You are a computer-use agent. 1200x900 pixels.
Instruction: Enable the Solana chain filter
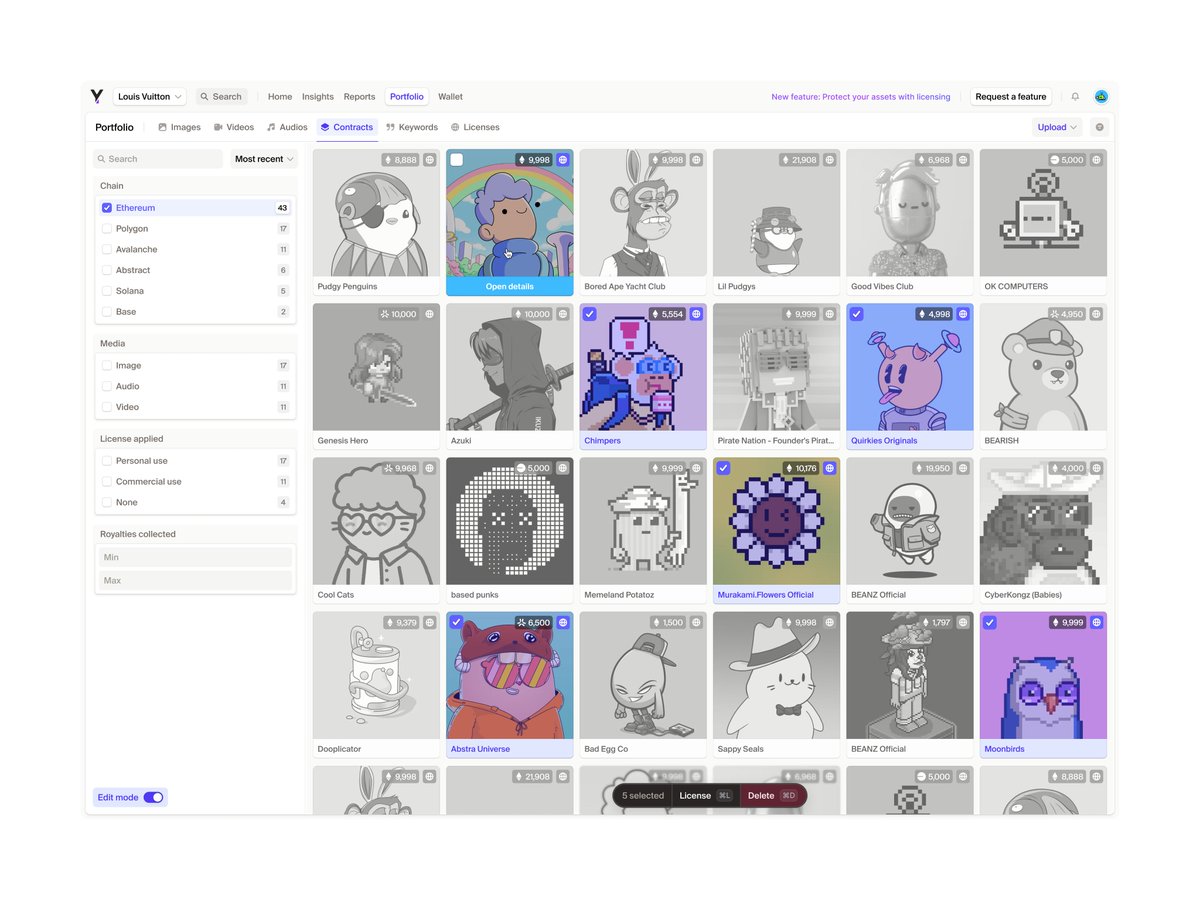107,291
